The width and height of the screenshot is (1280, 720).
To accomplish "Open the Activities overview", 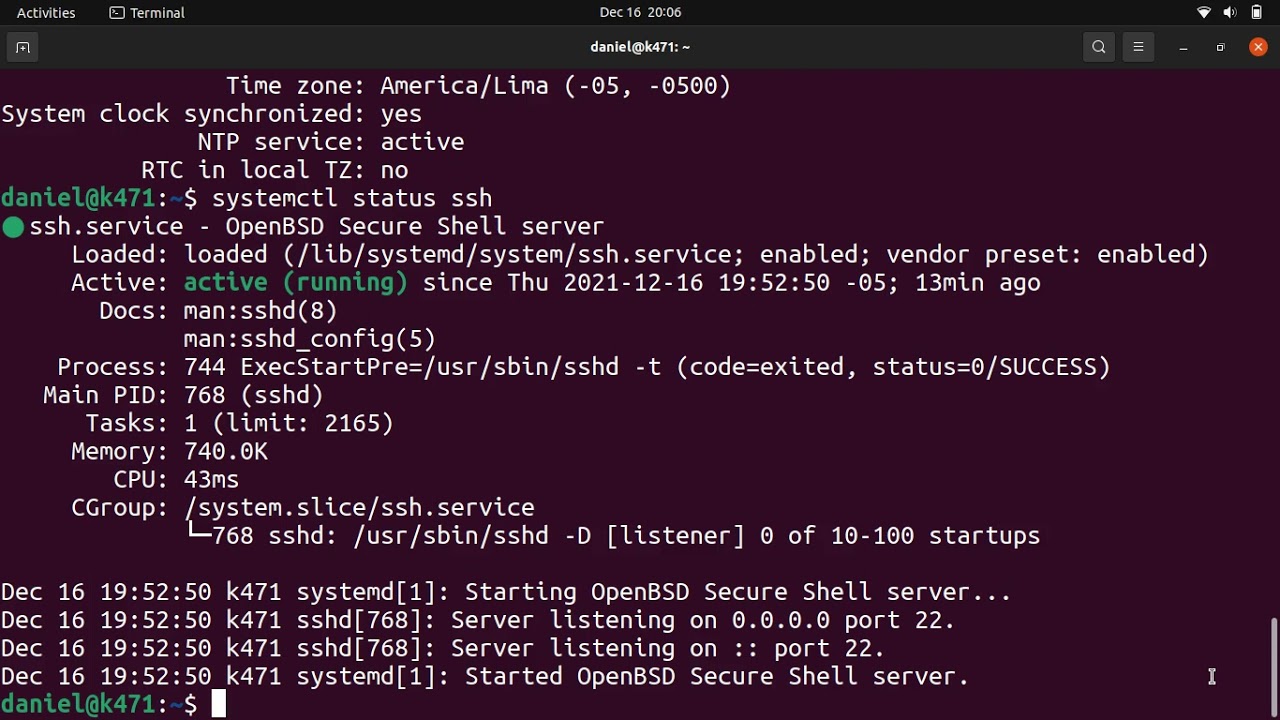I will 46,13.
